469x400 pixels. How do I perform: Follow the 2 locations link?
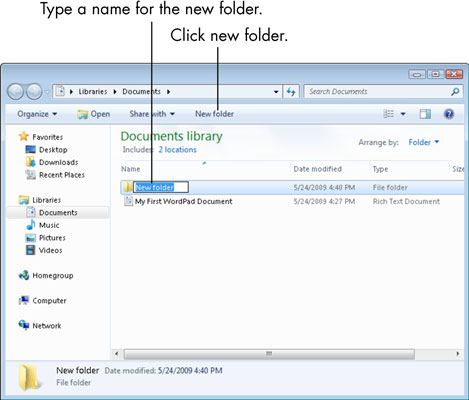(177, 150)
